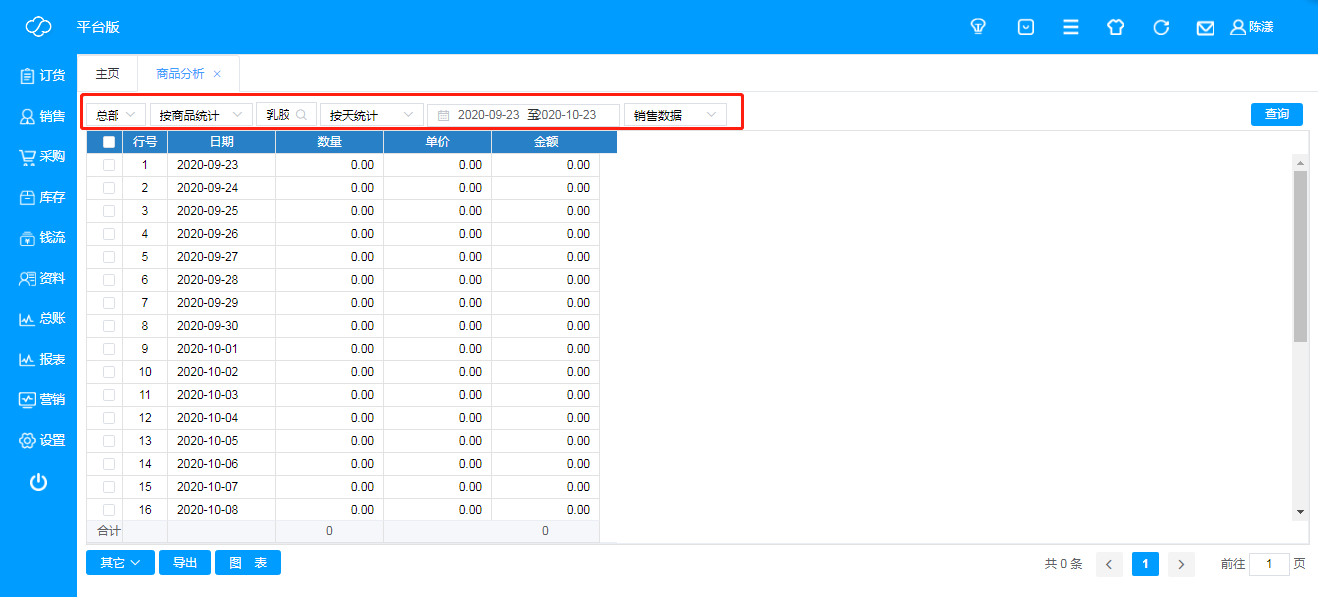This screenshot has height=597, width=1318.
Task: Check the row 1 checkbox for 2020-09-23
Action: (x=109, y=165)
